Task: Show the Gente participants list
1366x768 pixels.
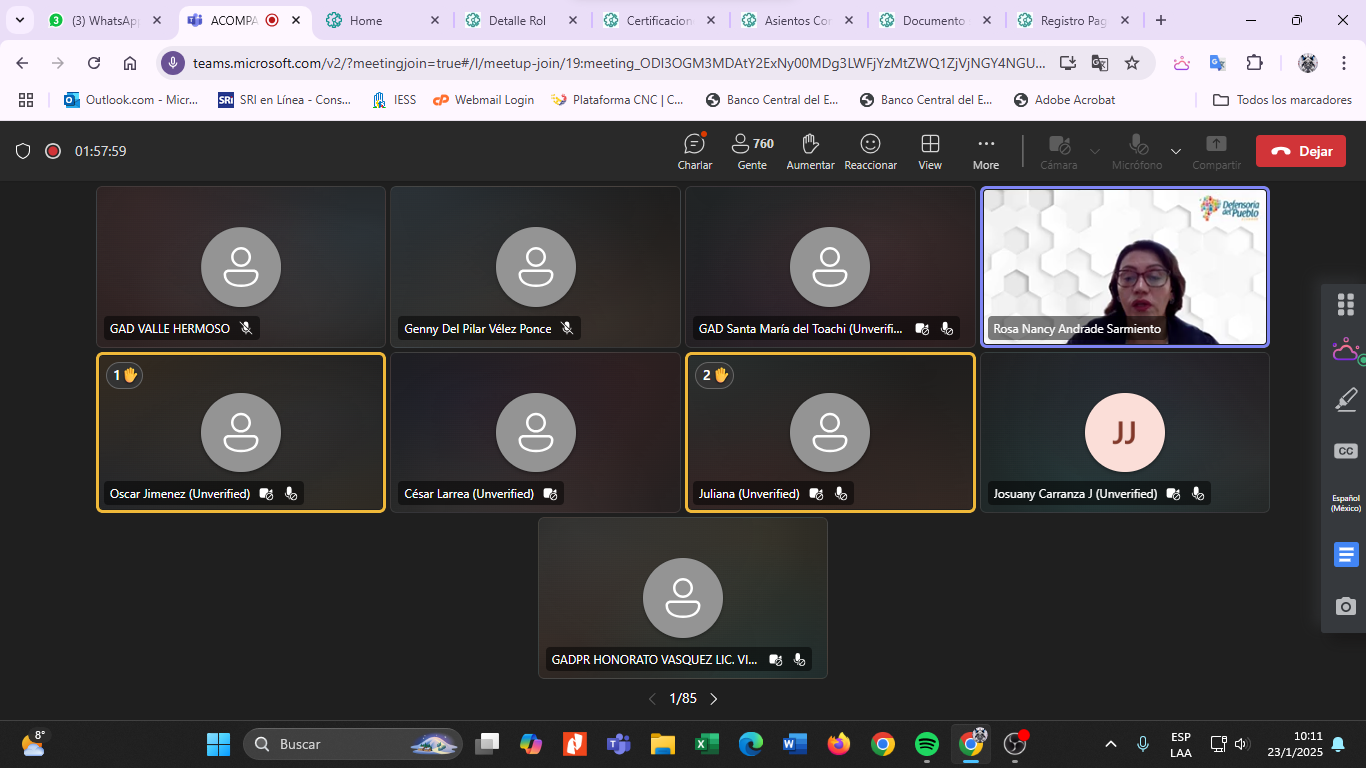Action: point(752,151)
